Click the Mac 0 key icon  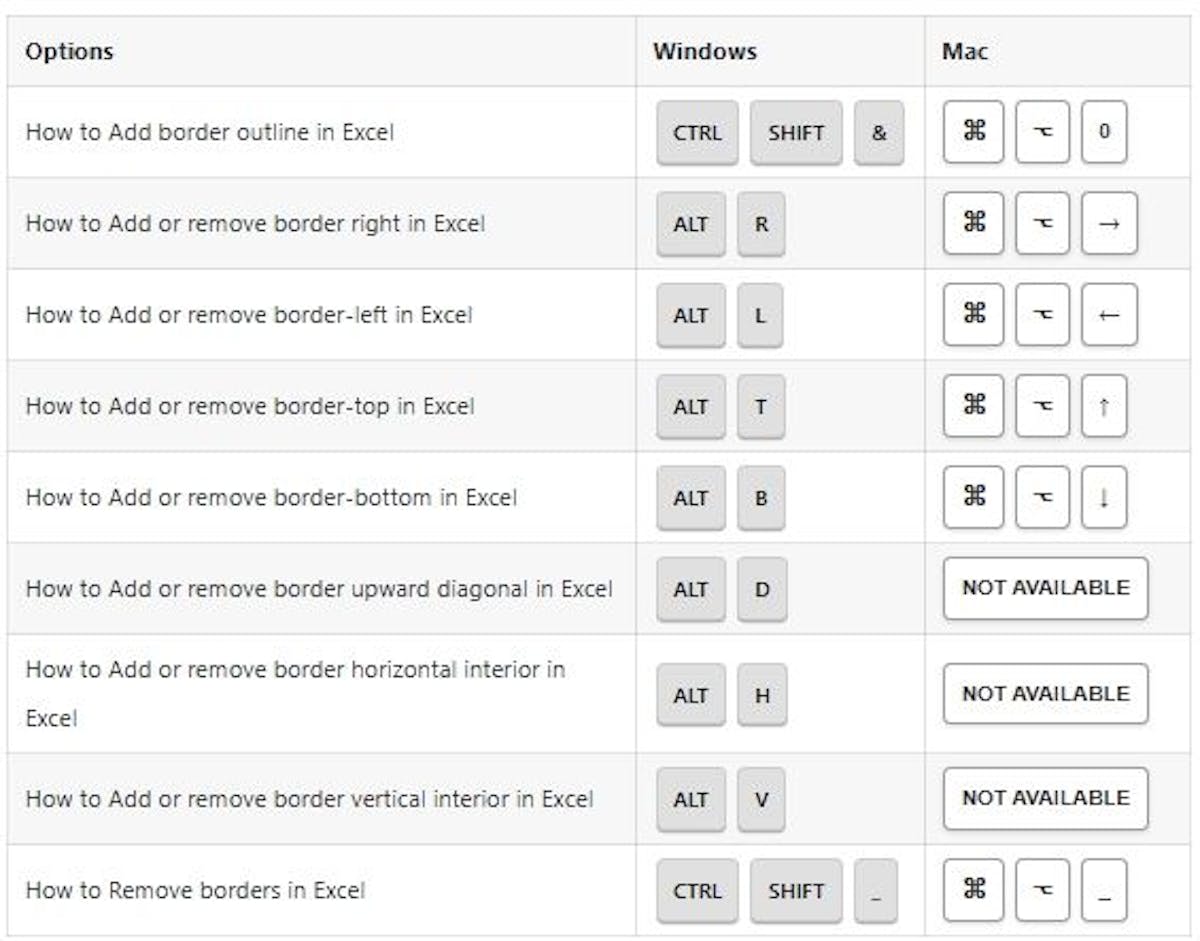pyautogui.click(x=1104, y=132)
